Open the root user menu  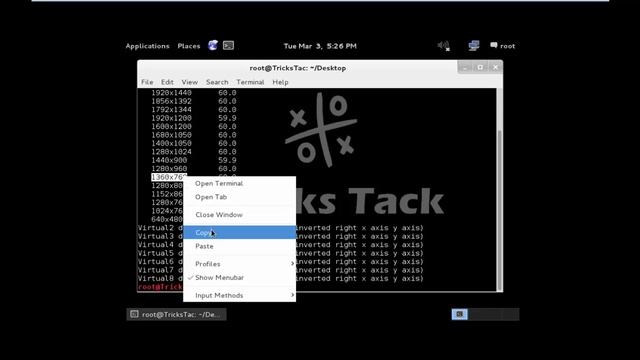[503, 46]
